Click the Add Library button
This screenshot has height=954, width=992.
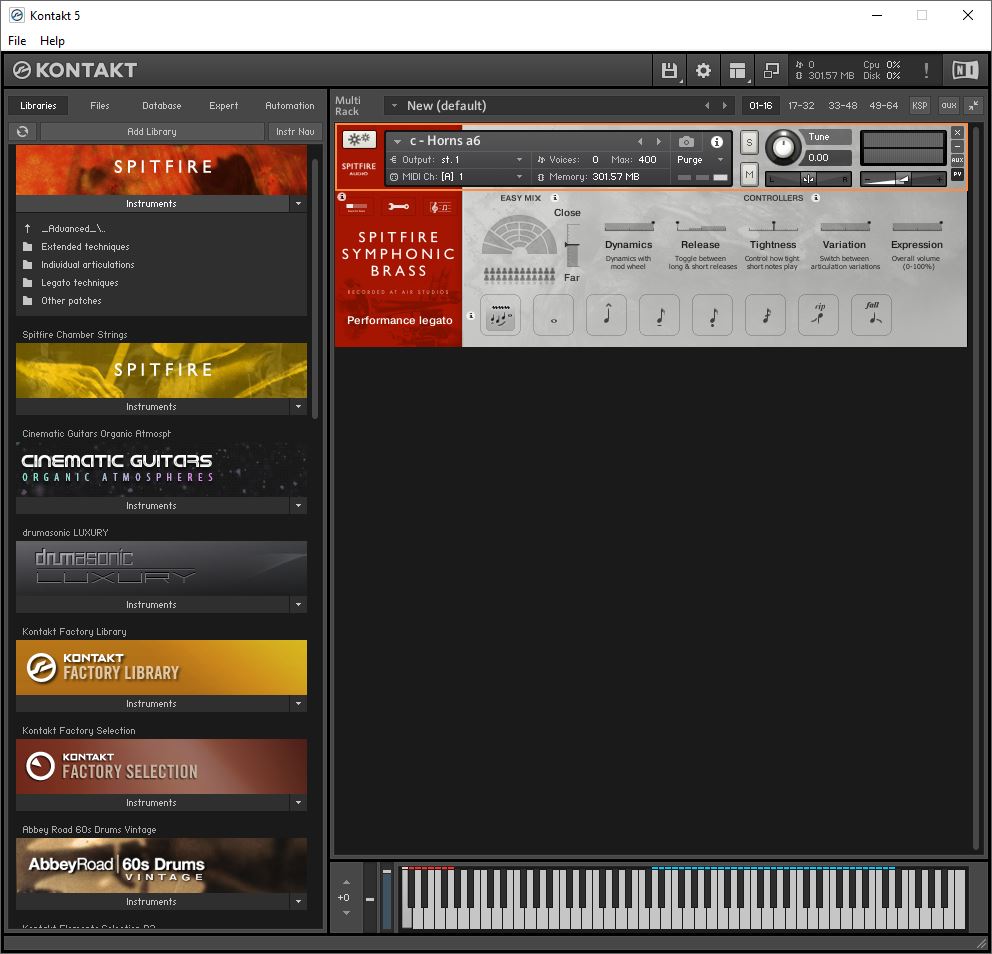pos(152,132)
